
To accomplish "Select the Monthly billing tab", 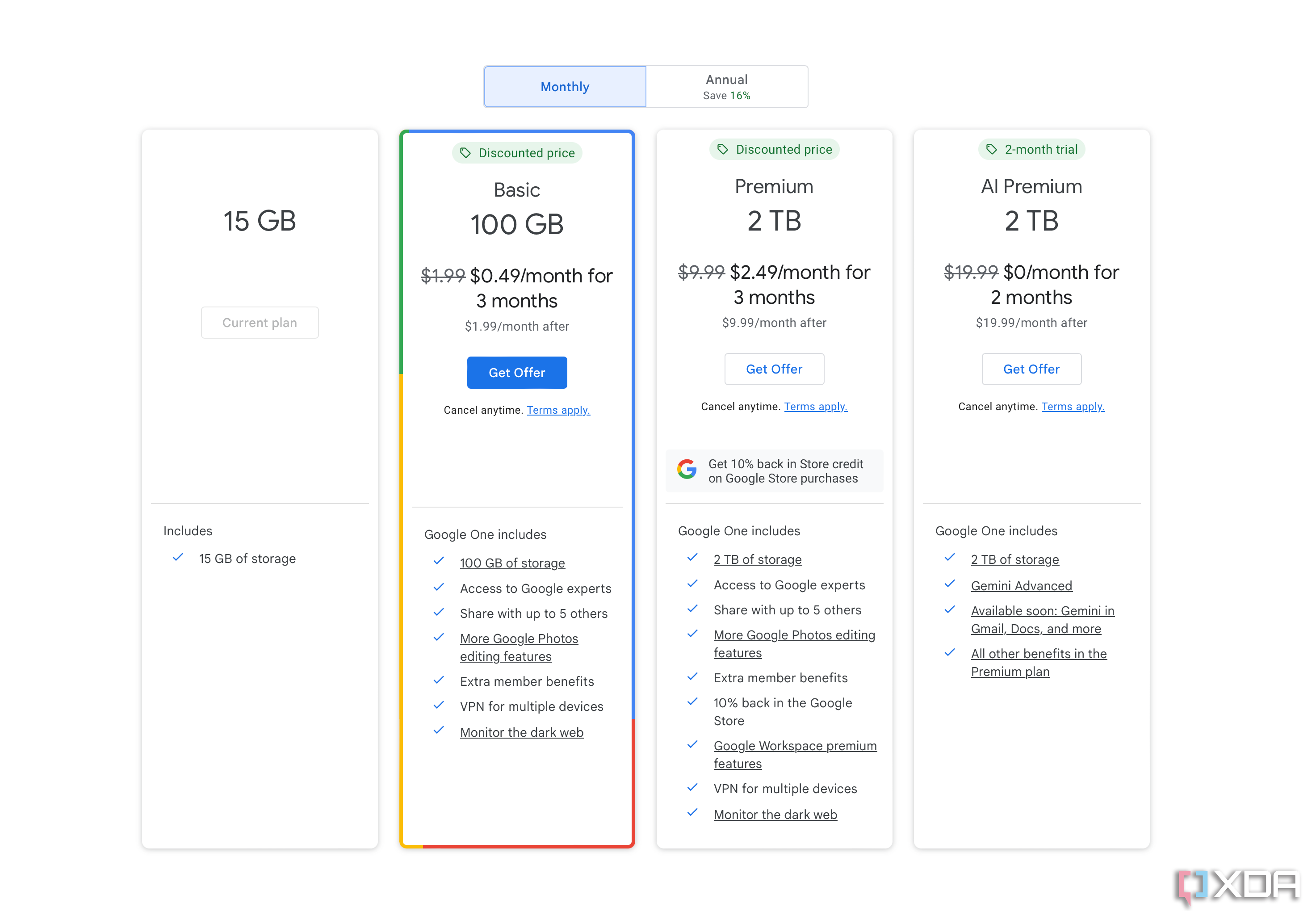I will click(x=565, y=87).
